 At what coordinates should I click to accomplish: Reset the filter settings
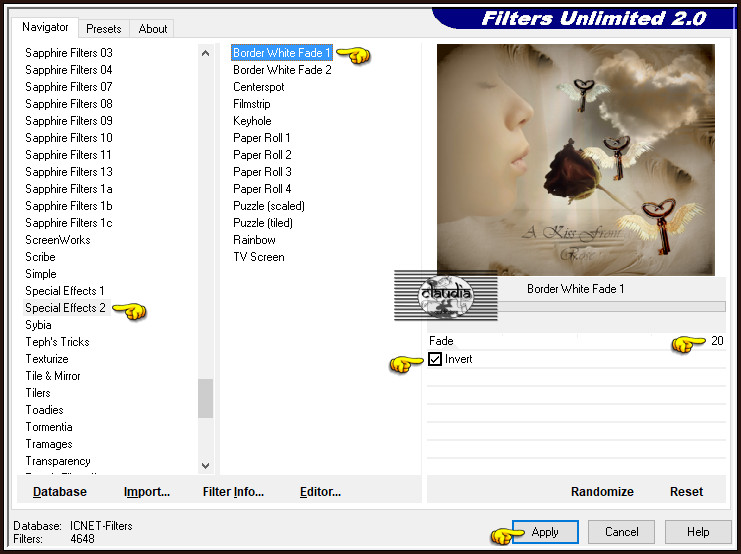coord(686,492)
